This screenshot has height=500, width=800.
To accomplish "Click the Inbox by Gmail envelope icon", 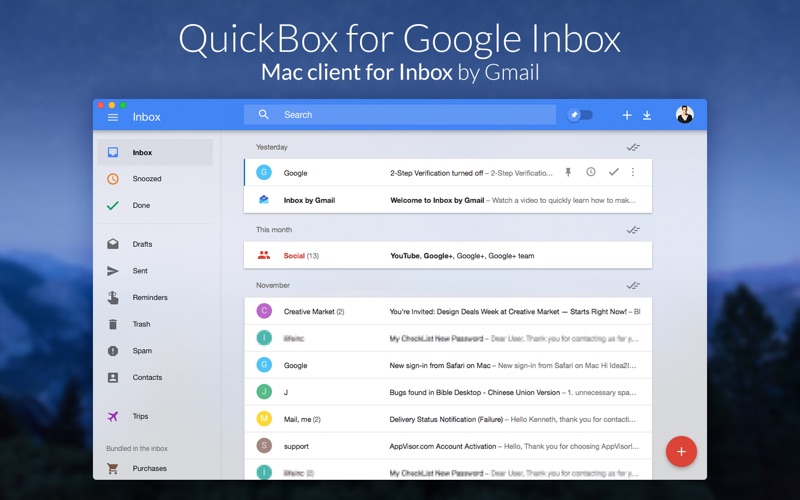I will click(264, 199).
